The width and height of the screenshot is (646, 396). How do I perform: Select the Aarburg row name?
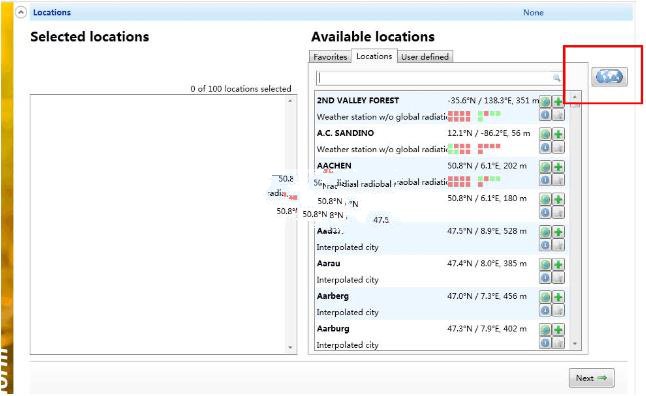(x=333, y=329)
